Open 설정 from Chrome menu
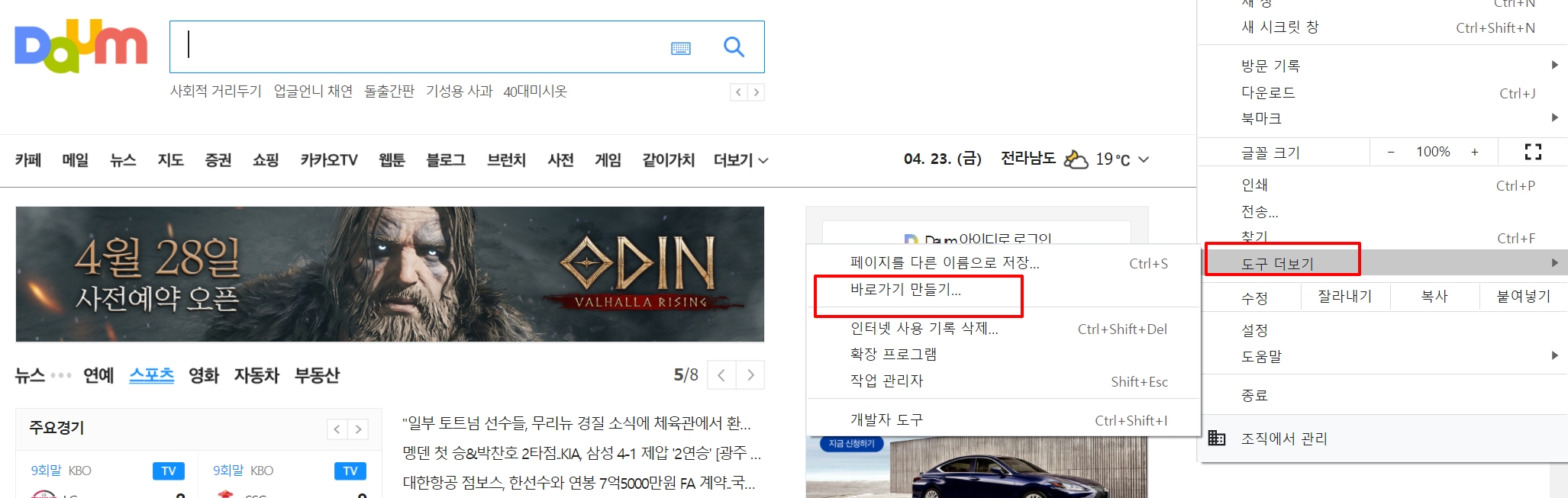 1383,330
